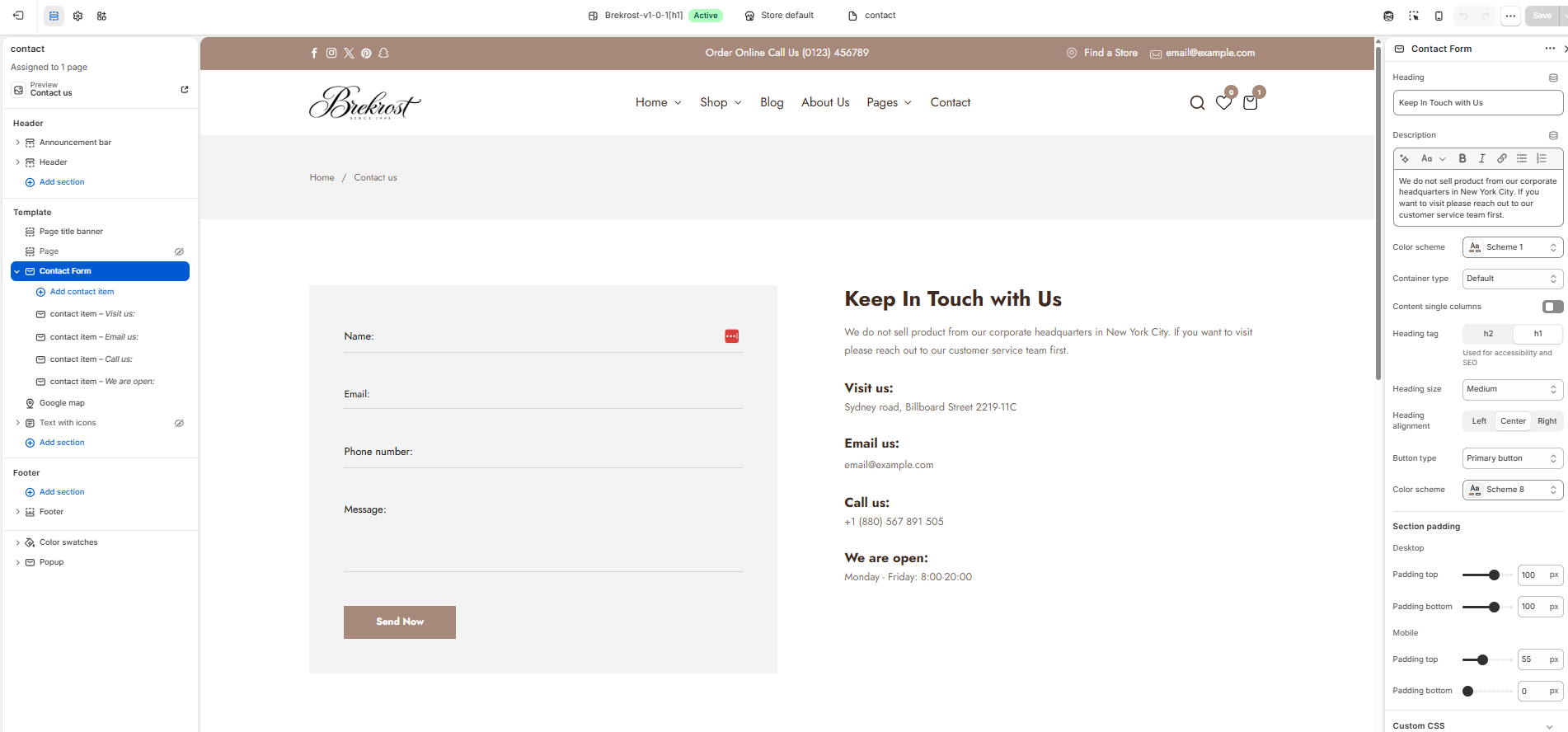This screenshot has height=732, width=1568.
Task: Connect dynamic source for Heading
Action: tap(1553, 77)
